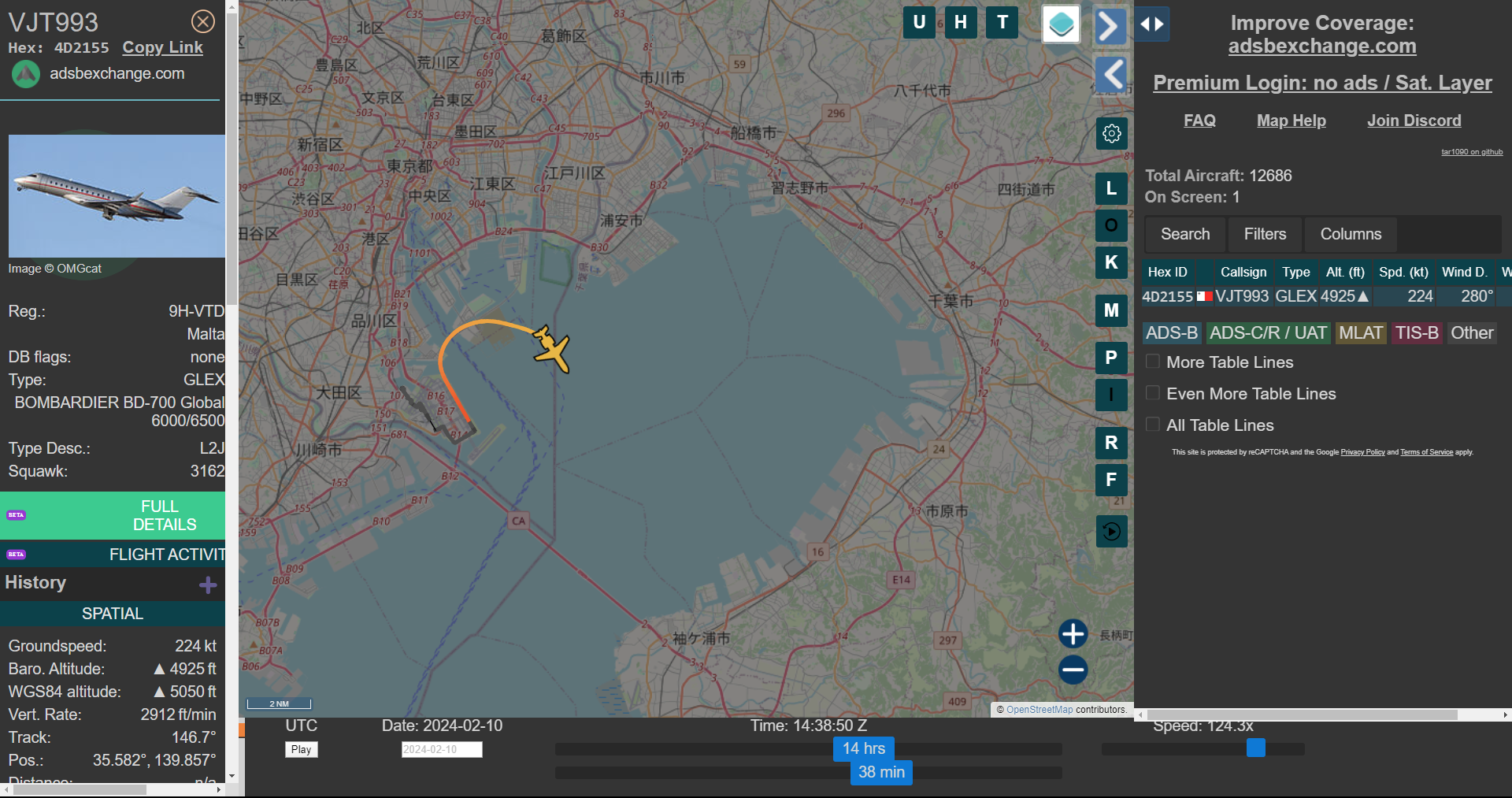Screen dimensions: 1512x798
Task: Toggle the P map button
Action: point(1112,358)
